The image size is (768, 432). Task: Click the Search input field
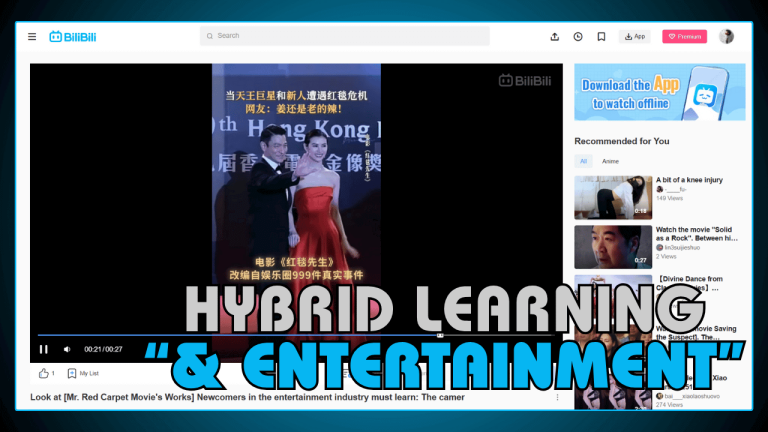pos(345,36)
